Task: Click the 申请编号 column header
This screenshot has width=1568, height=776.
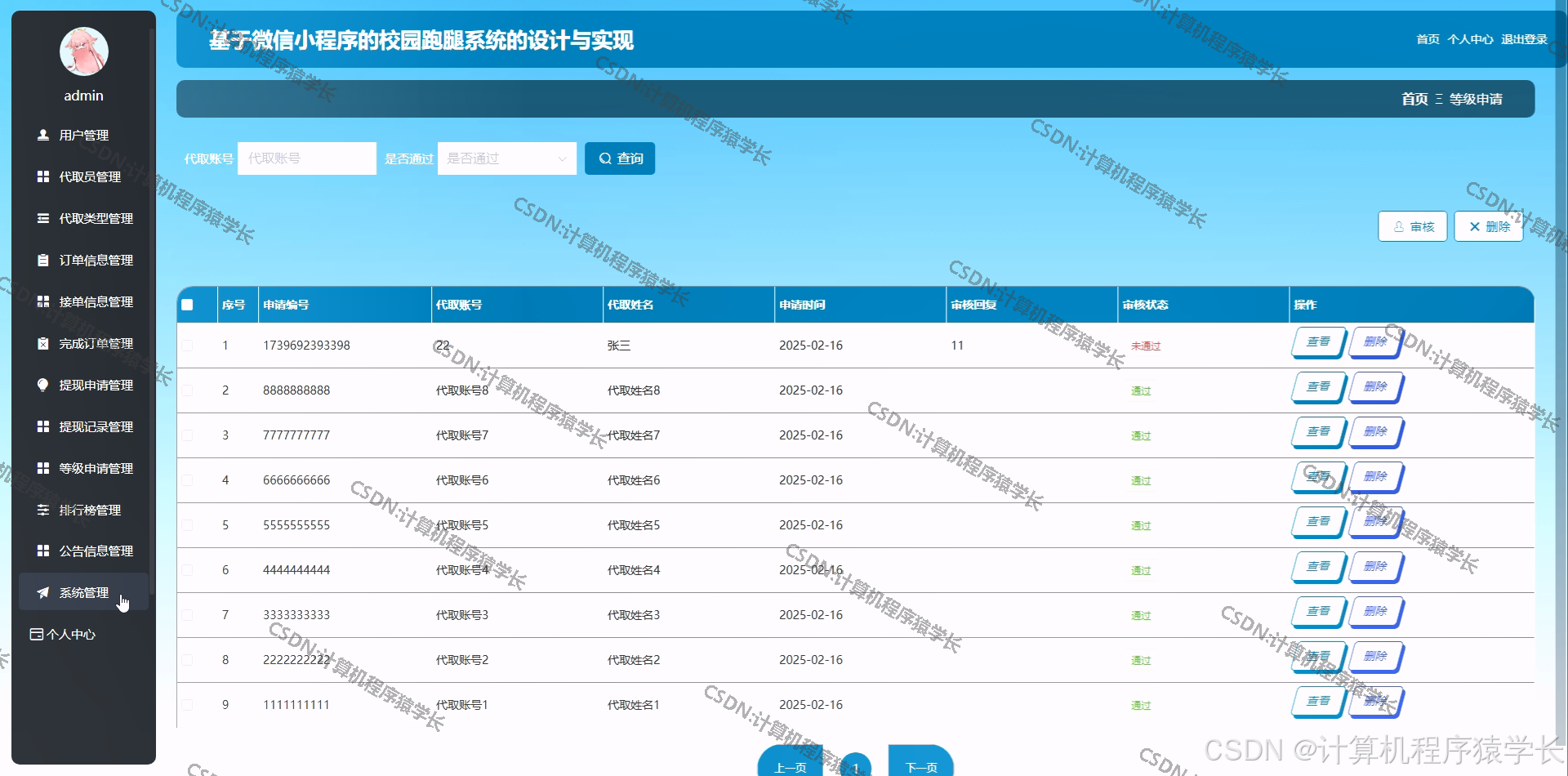Action: [x=286, y=305]
